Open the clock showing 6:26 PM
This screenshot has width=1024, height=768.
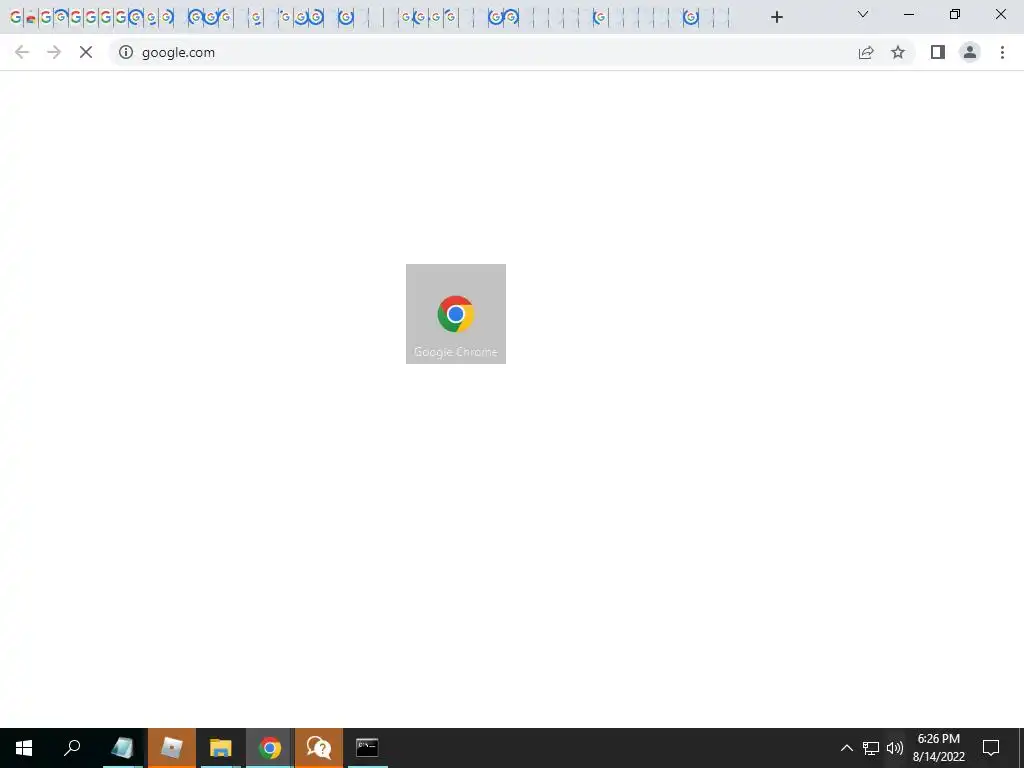[x=938, y=748]
